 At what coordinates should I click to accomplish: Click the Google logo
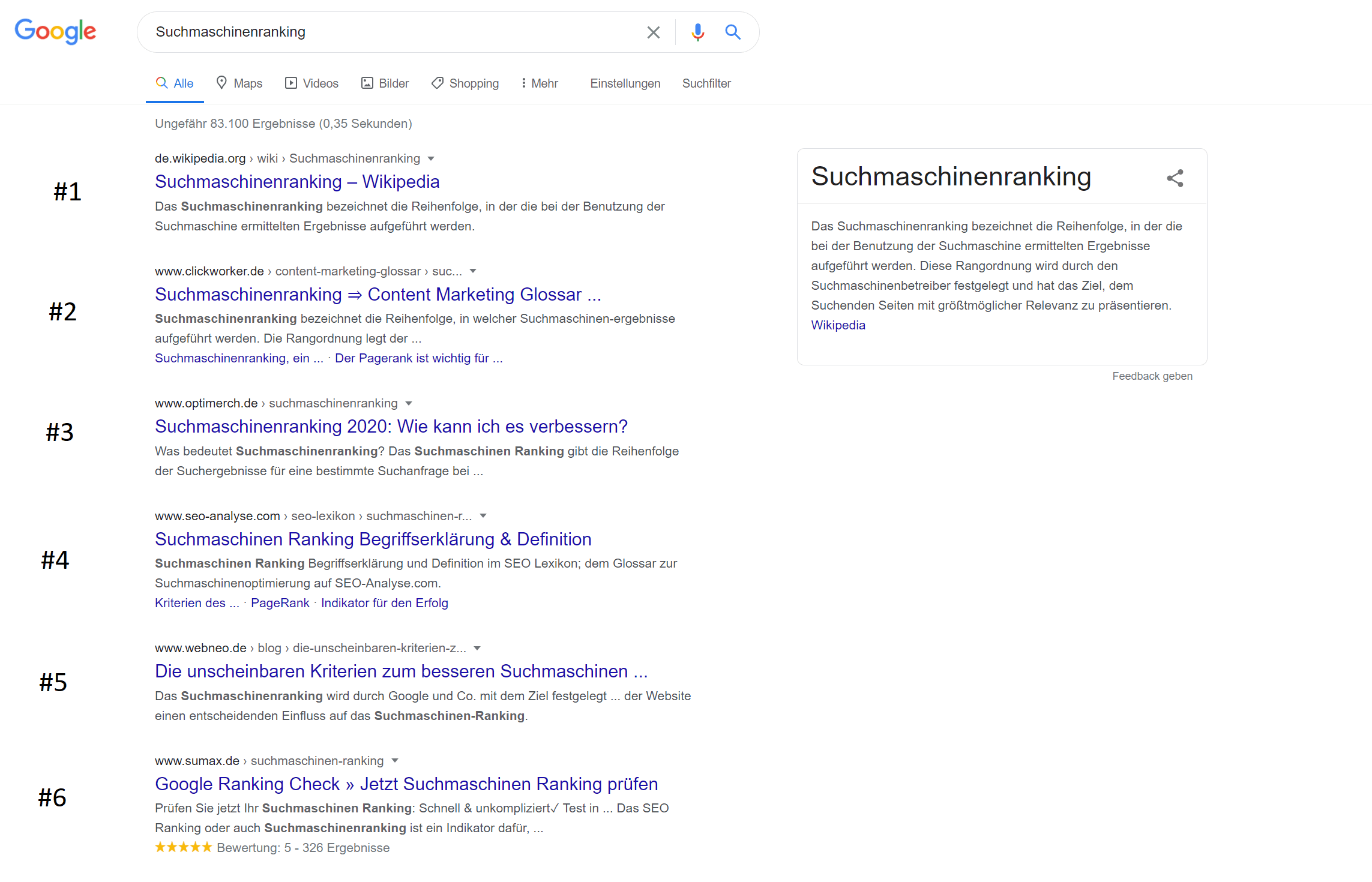point(55,31)
